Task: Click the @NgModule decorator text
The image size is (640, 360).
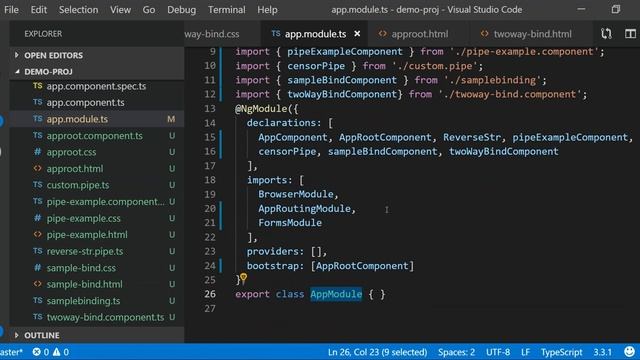Action: 261,109
